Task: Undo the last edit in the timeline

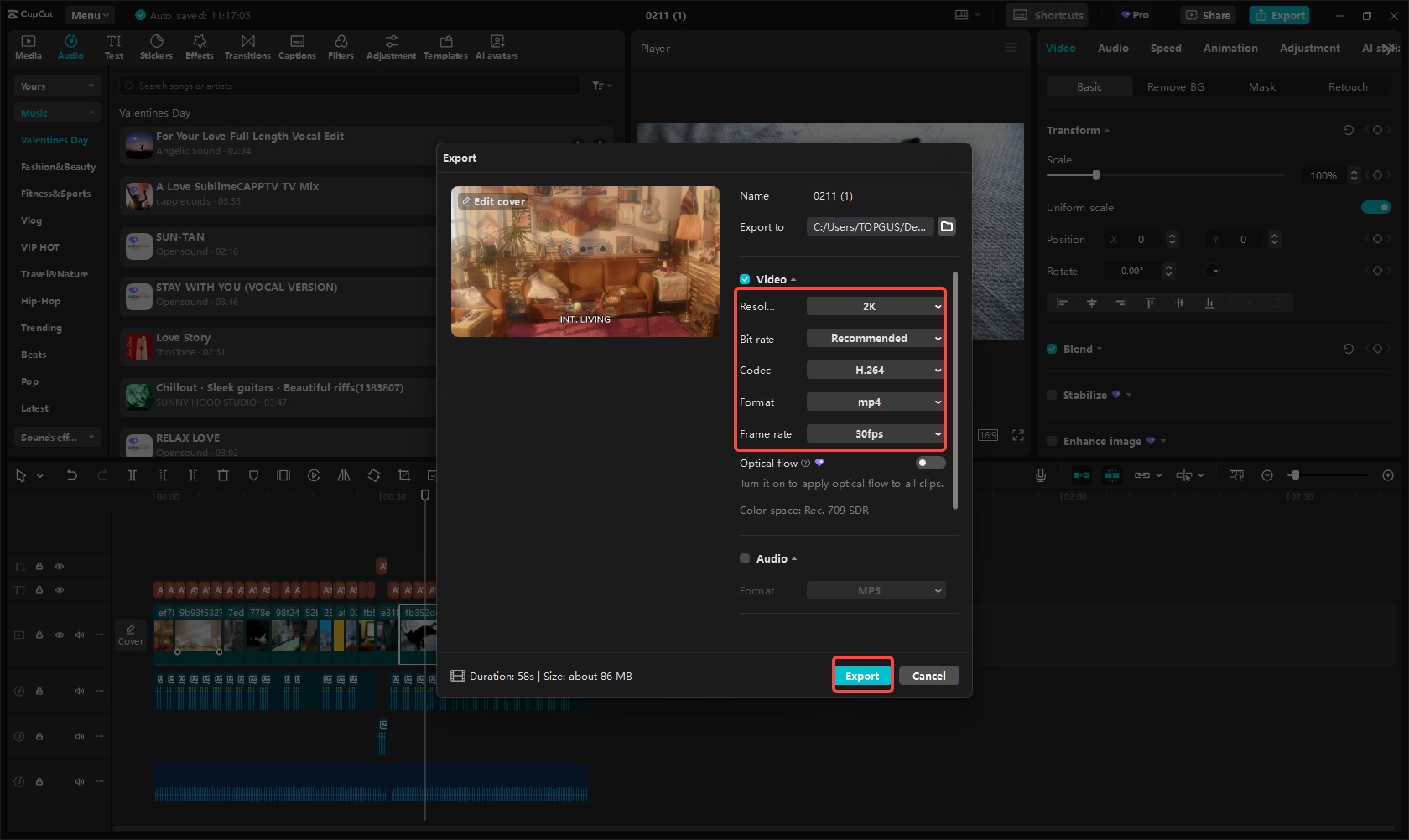Action: [72, 474]
